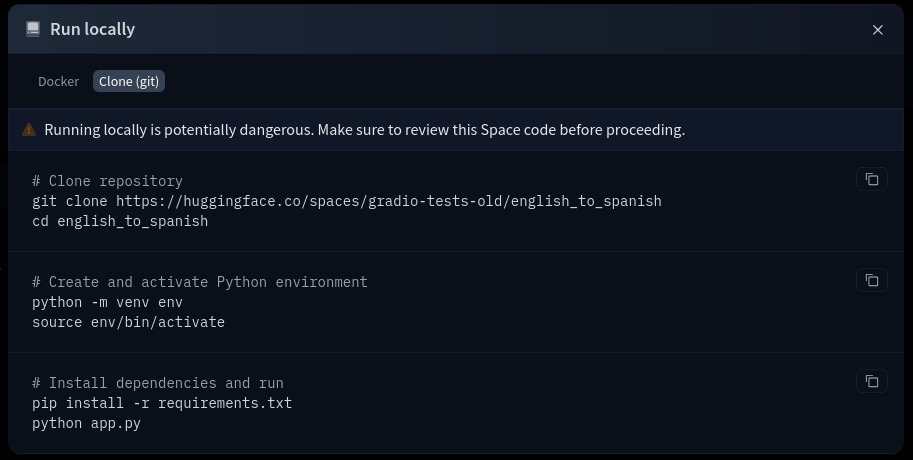
Task: Click the 'Running locally is potentially dangerous' warning text
Action: [364, 130]
